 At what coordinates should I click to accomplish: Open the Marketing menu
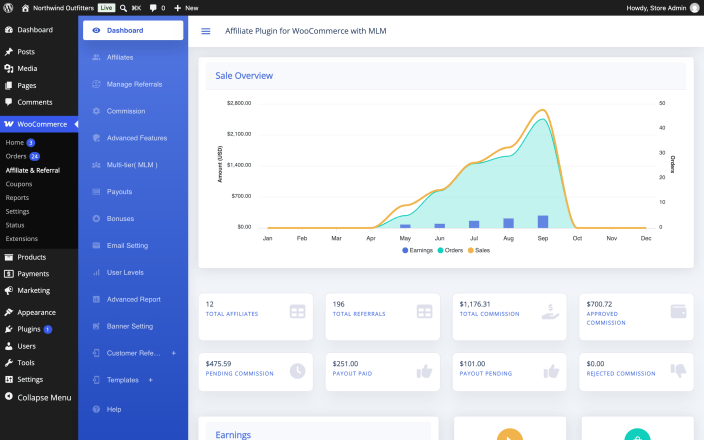(39, 290)
